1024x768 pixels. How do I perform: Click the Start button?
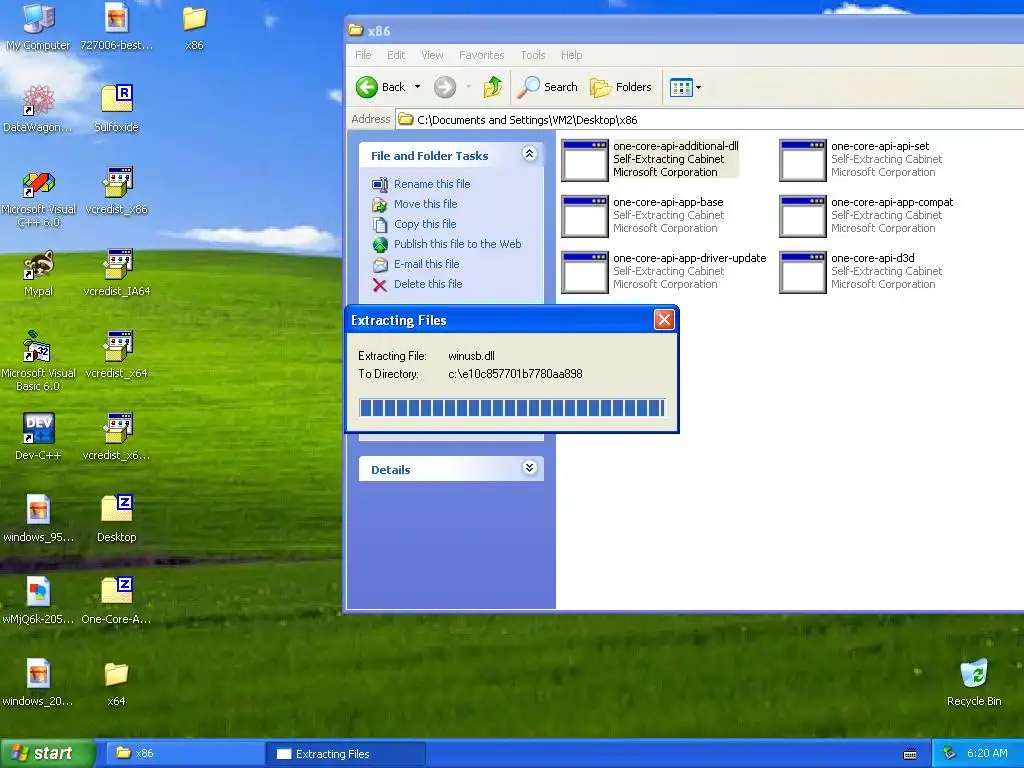(x=46, y=754)
